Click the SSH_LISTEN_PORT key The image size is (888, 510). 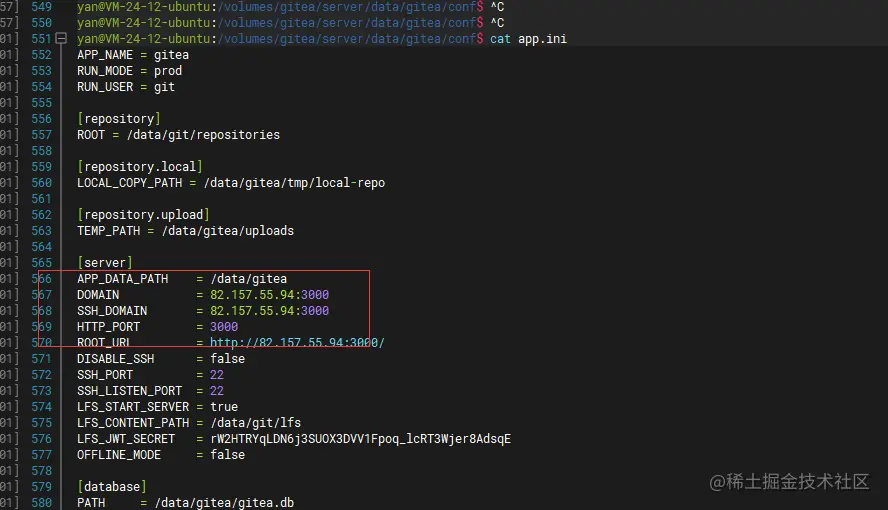[130, 391]
